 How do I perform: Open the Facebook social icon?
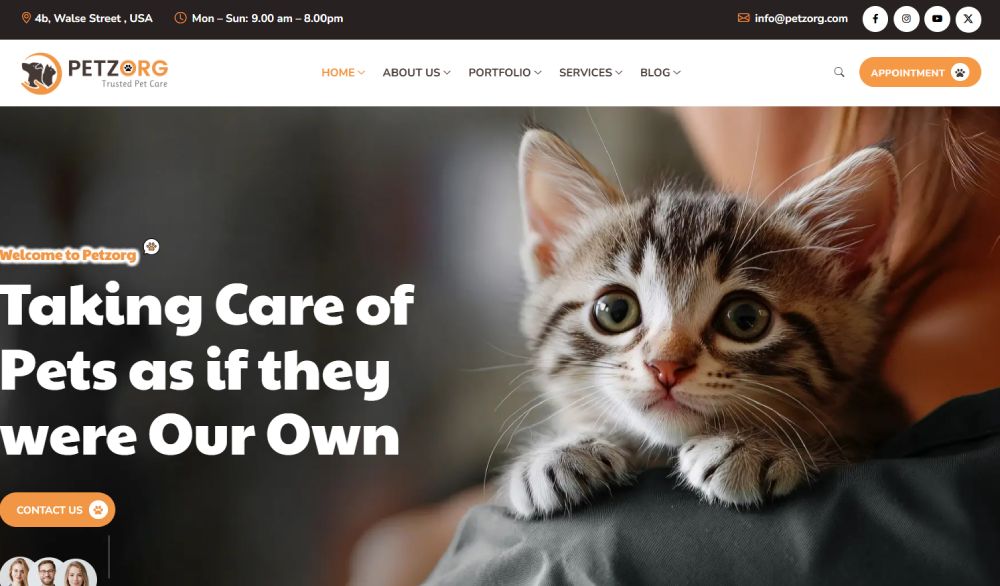click(875, 18)
